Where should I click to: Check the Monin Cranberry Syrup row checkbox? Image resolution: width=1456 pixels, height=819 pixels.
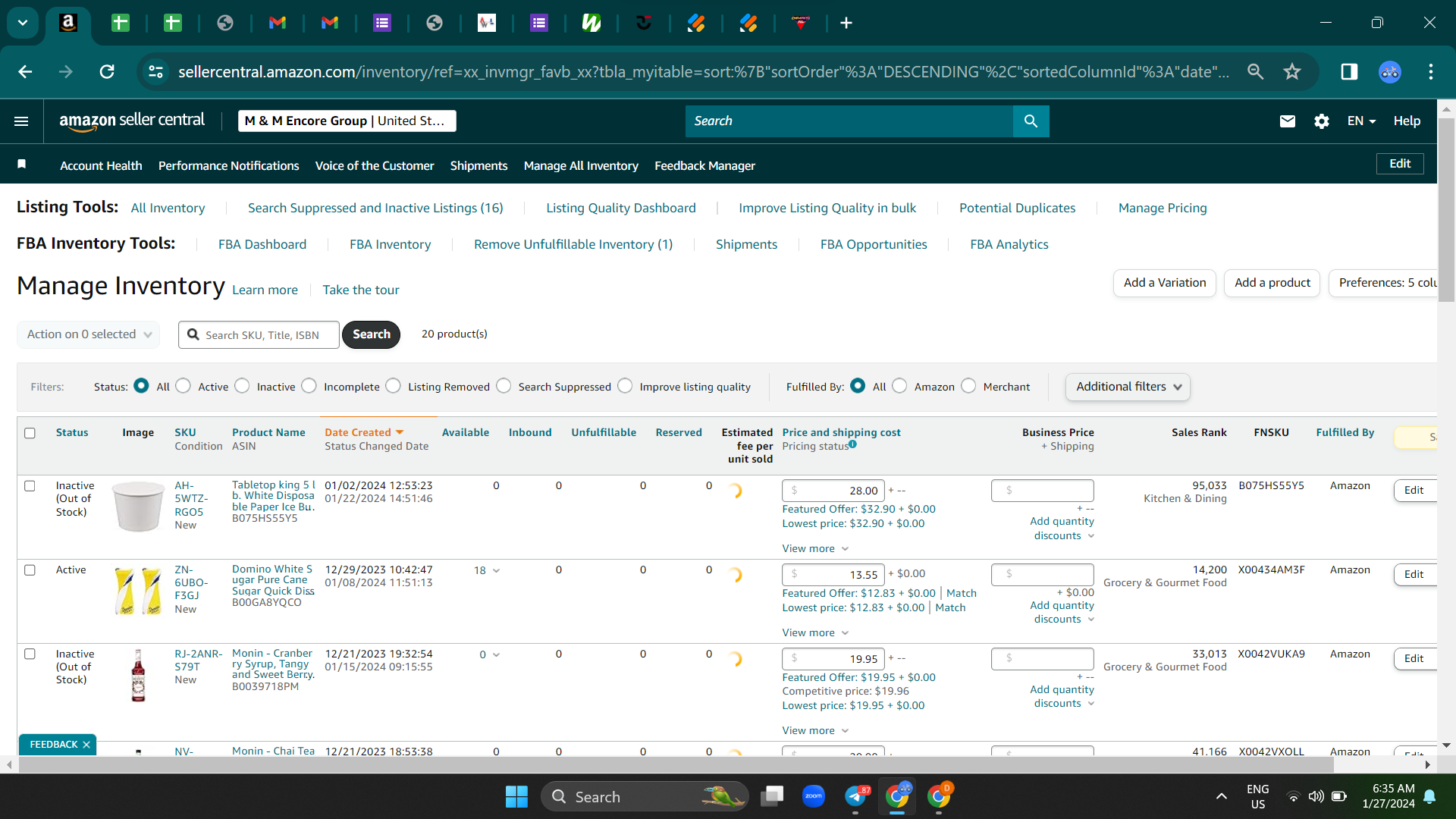pyautogui.click(x=30, y=654)
